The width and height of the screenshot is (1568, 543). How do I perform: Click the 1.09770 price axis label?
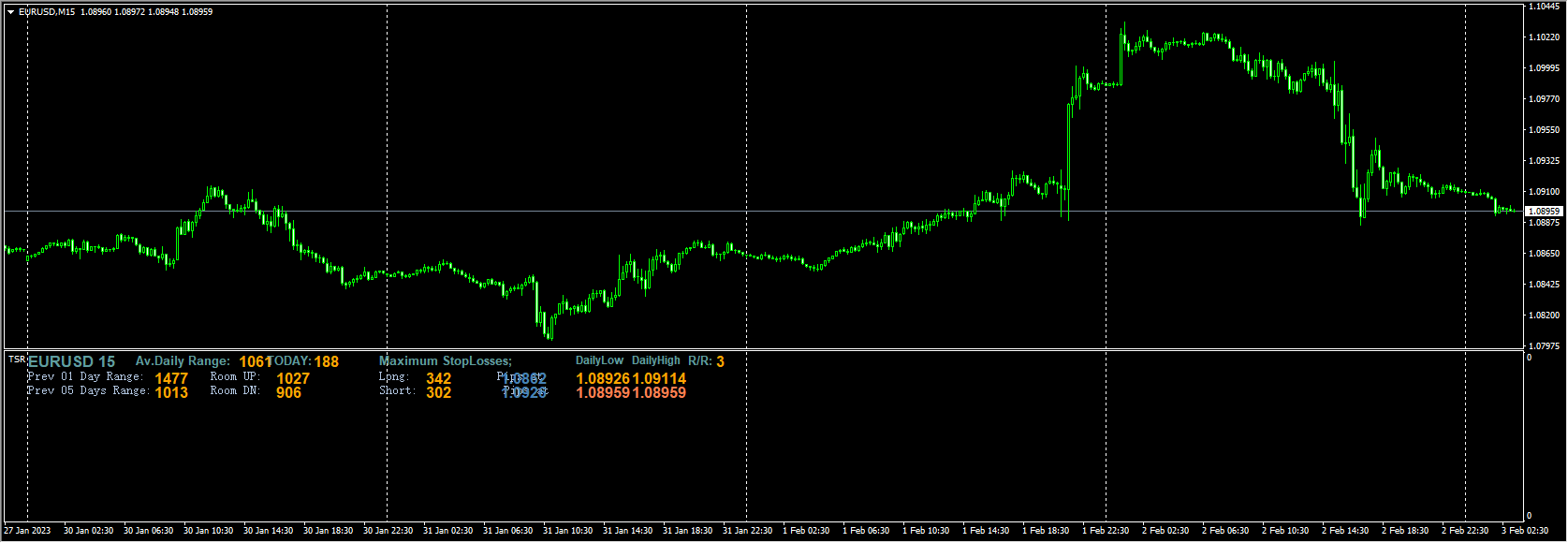(x=1545, y=99)
